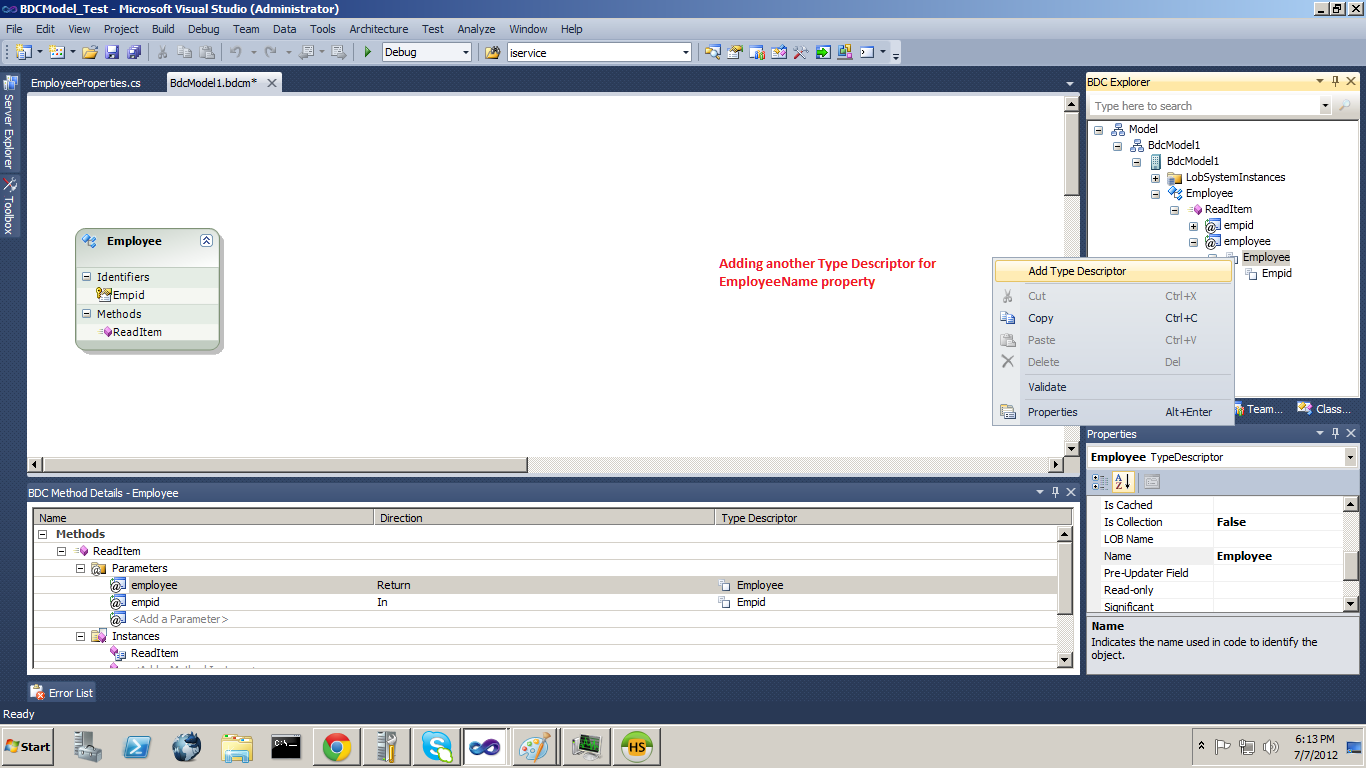This screenshot has width=1366, height=768.
Task: Select the Alphabetical sort icon in Properties
Action: pyautogui.click(x=1123, y=482)
